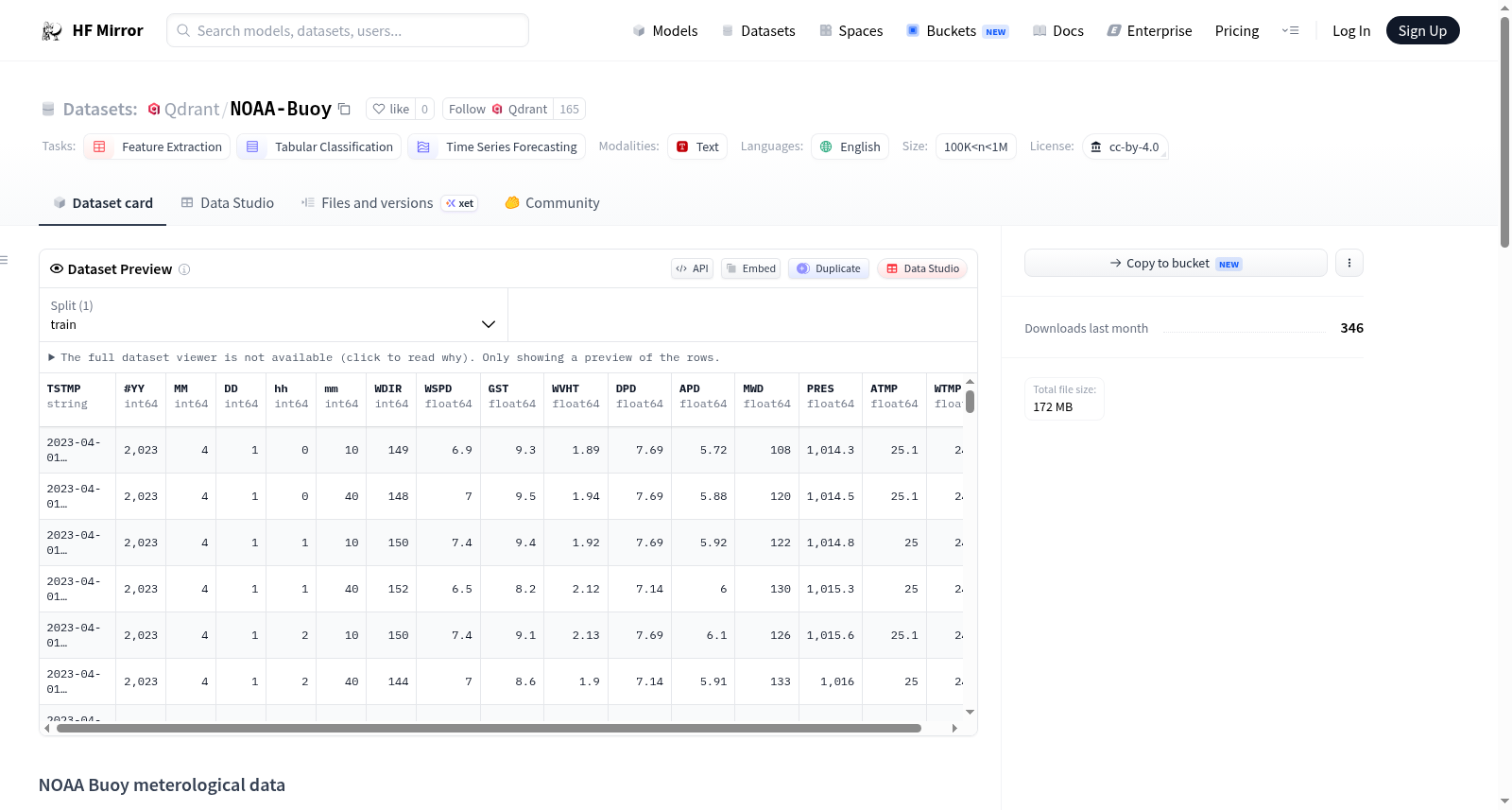Click the Enterprise nav icon
Screen dimensions: 1512x810
click(x=1114, y=30)
